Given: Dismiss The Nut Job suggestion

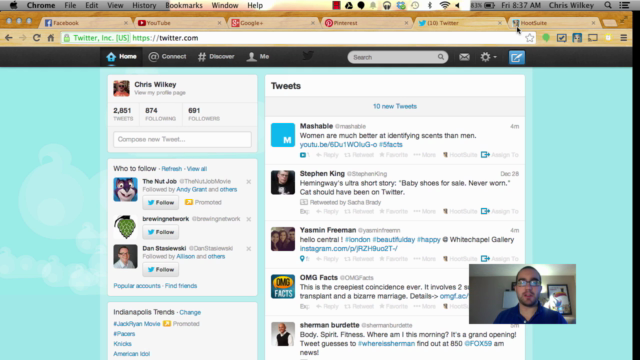Looking at the screenshot, I should 249,182.
